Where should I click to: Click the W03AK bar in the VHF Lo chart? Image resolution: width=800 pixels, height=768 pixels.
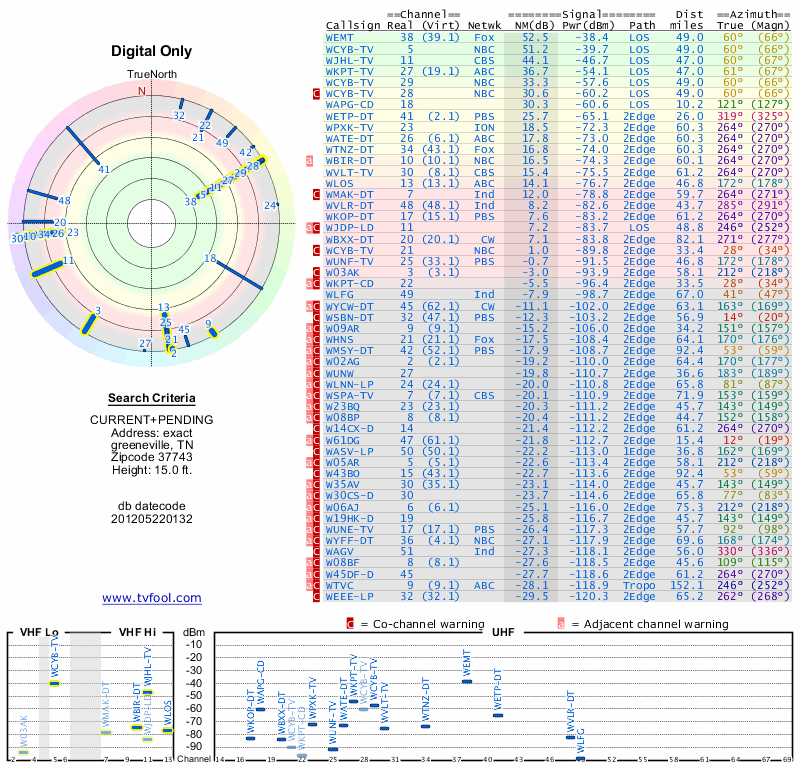coord(23,753)
